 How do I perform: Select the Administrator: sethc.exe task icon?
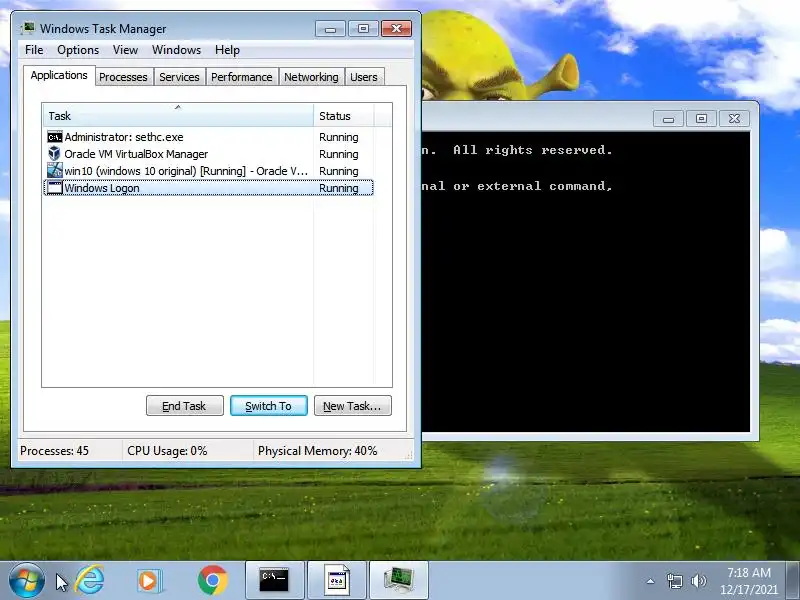[55, 137]
